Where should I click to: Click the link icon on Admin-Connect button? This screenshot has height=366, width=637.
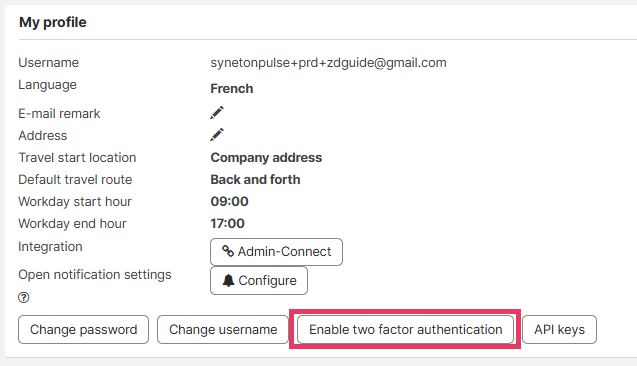coord(228,251)
